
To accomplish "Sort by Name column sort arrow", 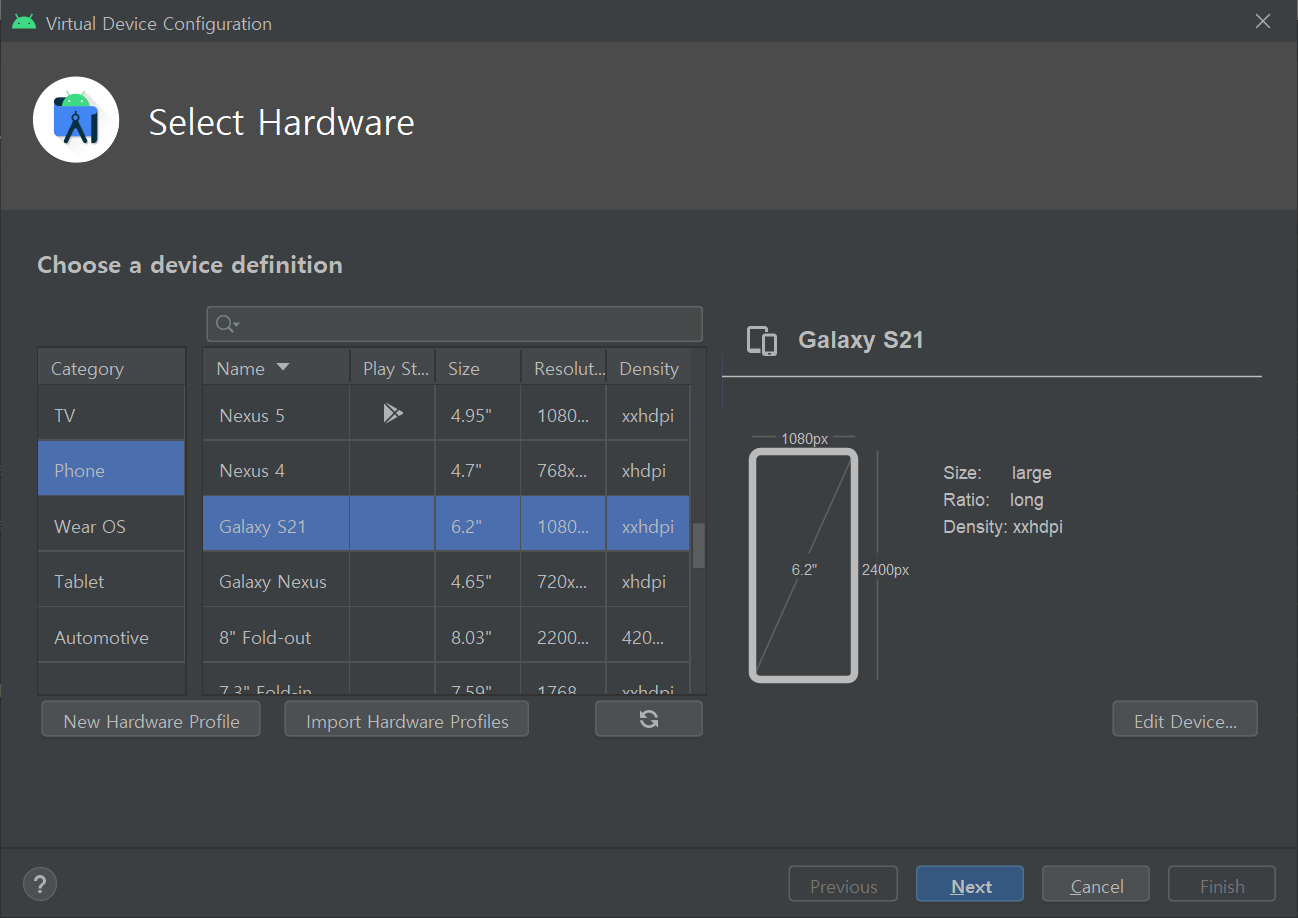I will click(283, 368).
